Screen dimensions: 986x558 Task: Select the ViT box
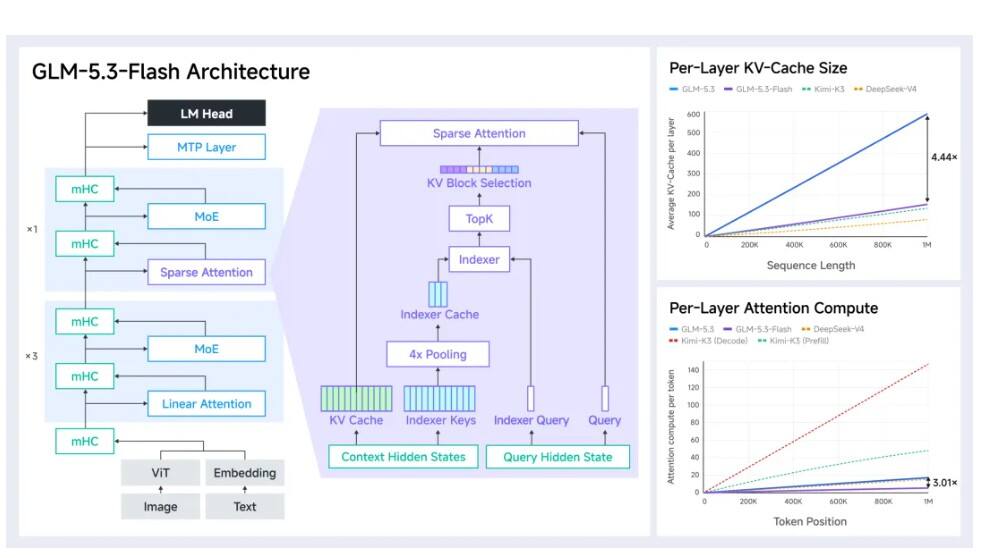160,473
